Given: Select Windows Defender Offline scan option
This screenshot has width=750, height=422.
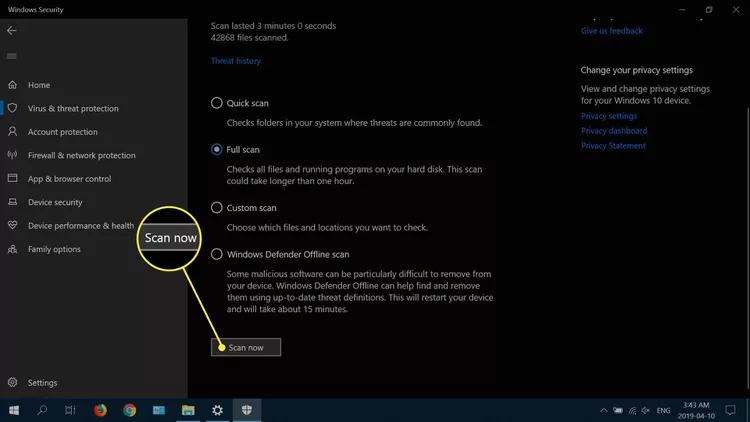Looking at the screenshot, I should pos(217,254).
